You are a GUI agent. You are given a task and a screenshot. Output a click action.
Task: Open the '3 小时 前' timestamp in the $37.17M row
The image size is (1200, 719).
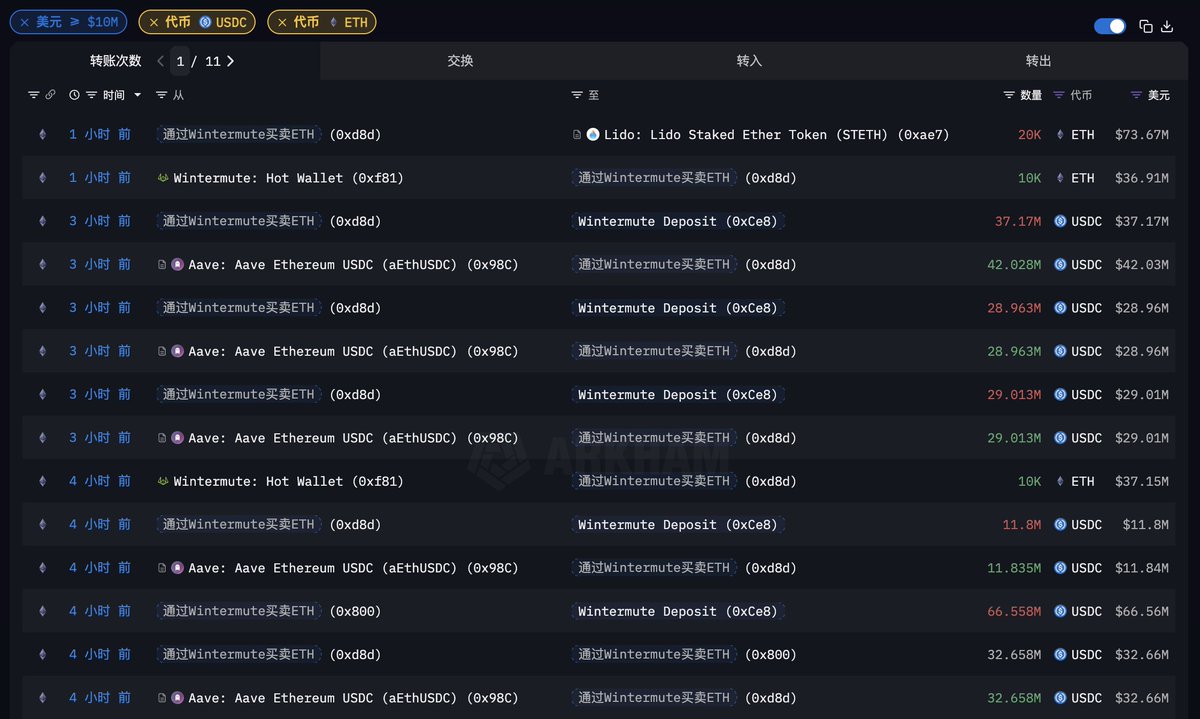click(100, 221)
